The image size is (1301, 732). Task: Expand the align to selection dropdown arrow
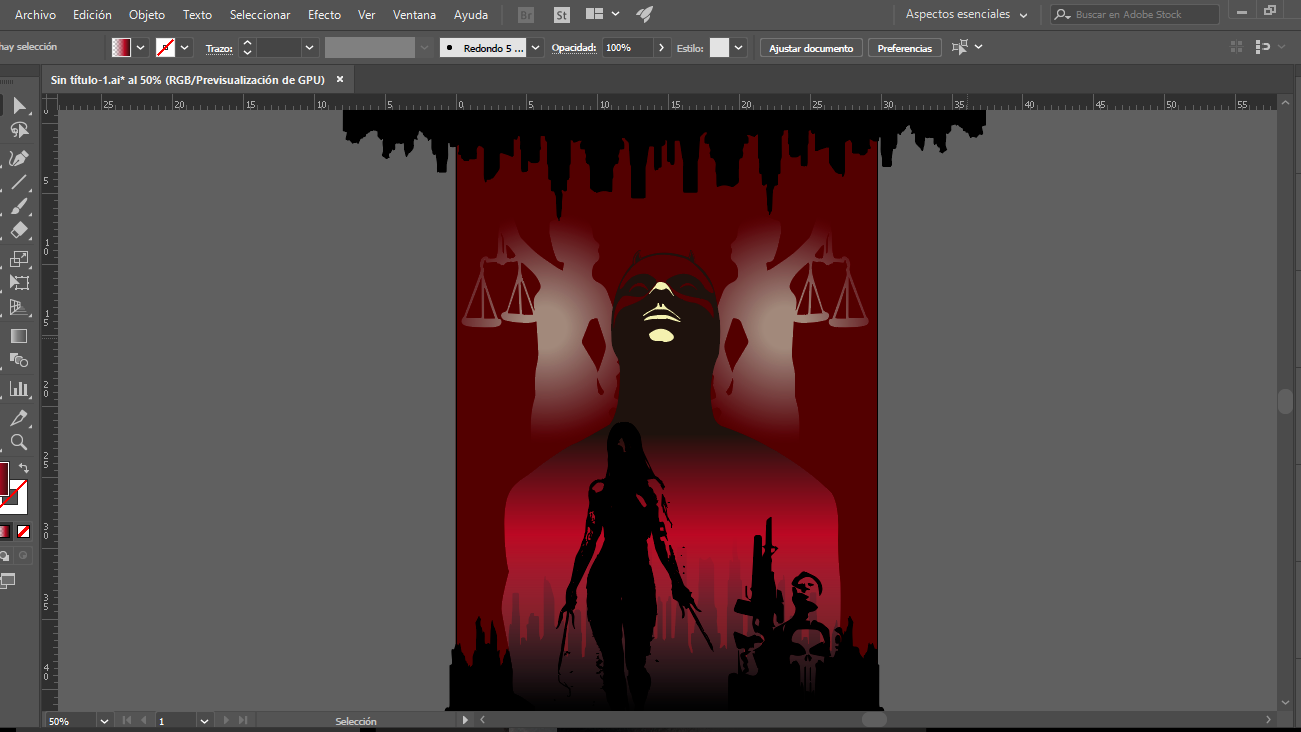[978, 47]
